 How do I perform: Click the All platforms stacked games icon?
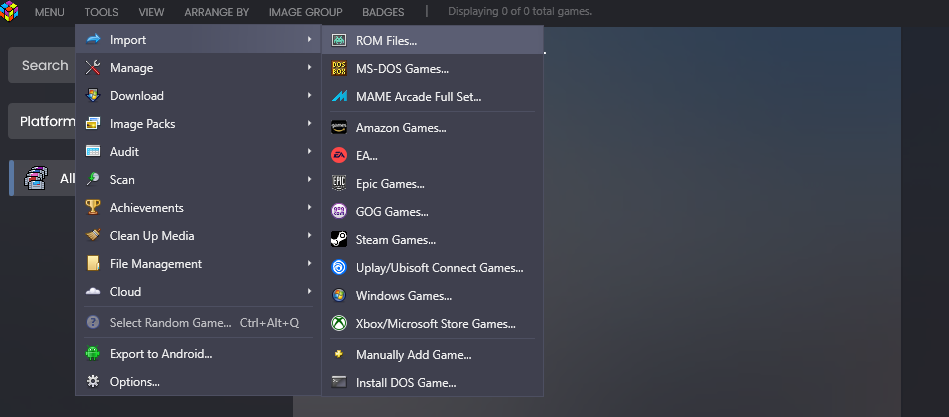click(36, 179)
